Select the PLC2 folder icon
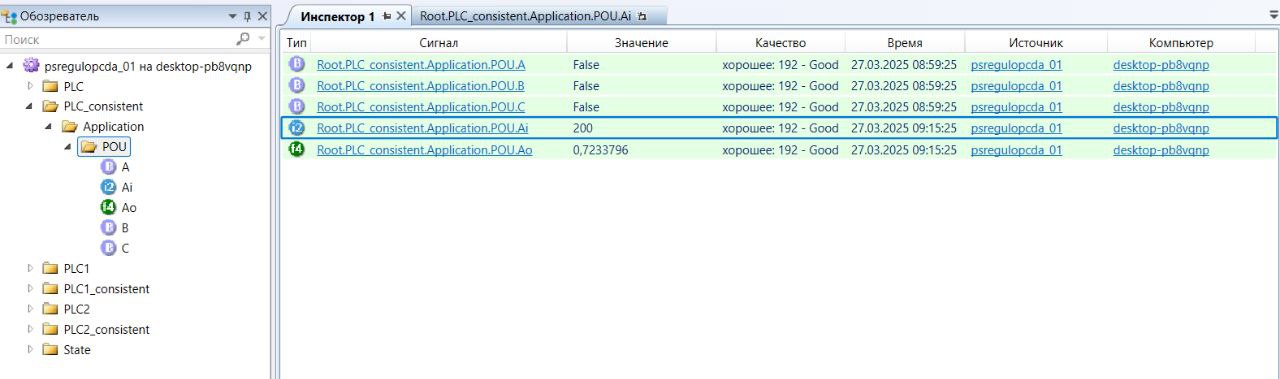The height and width of the screenshot is (379, 1280). (x=50, y=309)
